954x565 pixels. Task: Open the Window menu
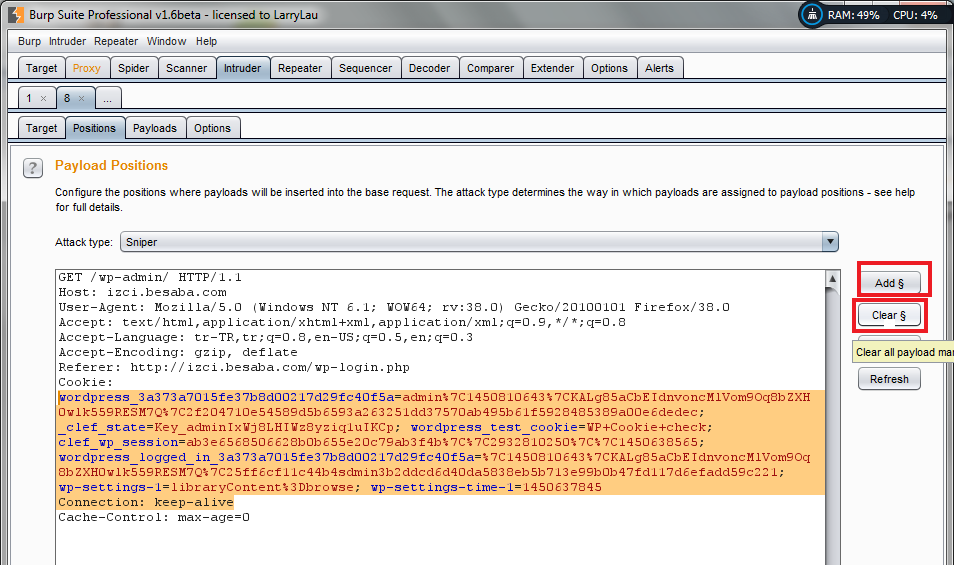(x=166, y=41)
